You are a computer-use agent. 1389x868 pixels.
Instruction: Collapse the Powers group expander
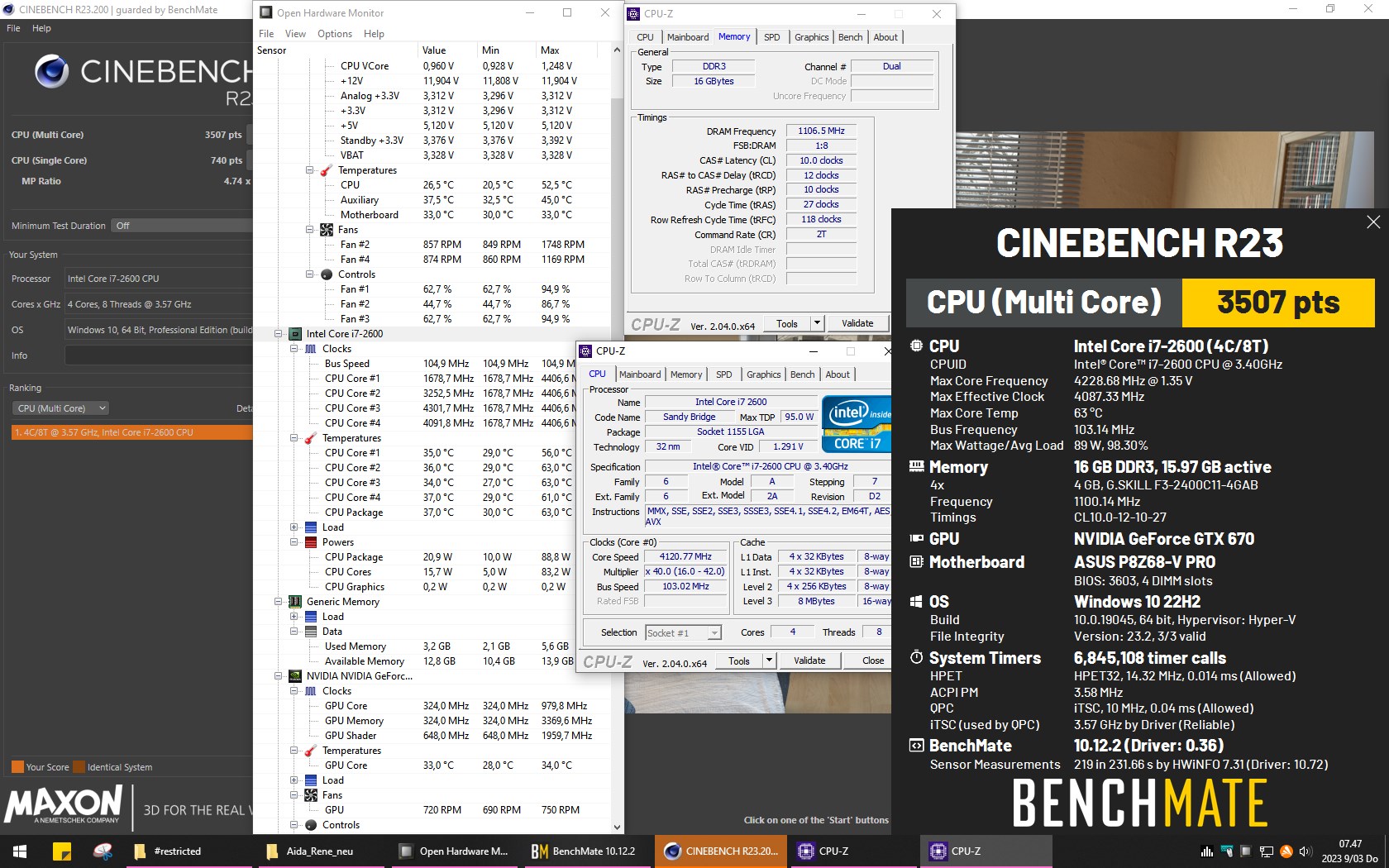tap(294, 542)
